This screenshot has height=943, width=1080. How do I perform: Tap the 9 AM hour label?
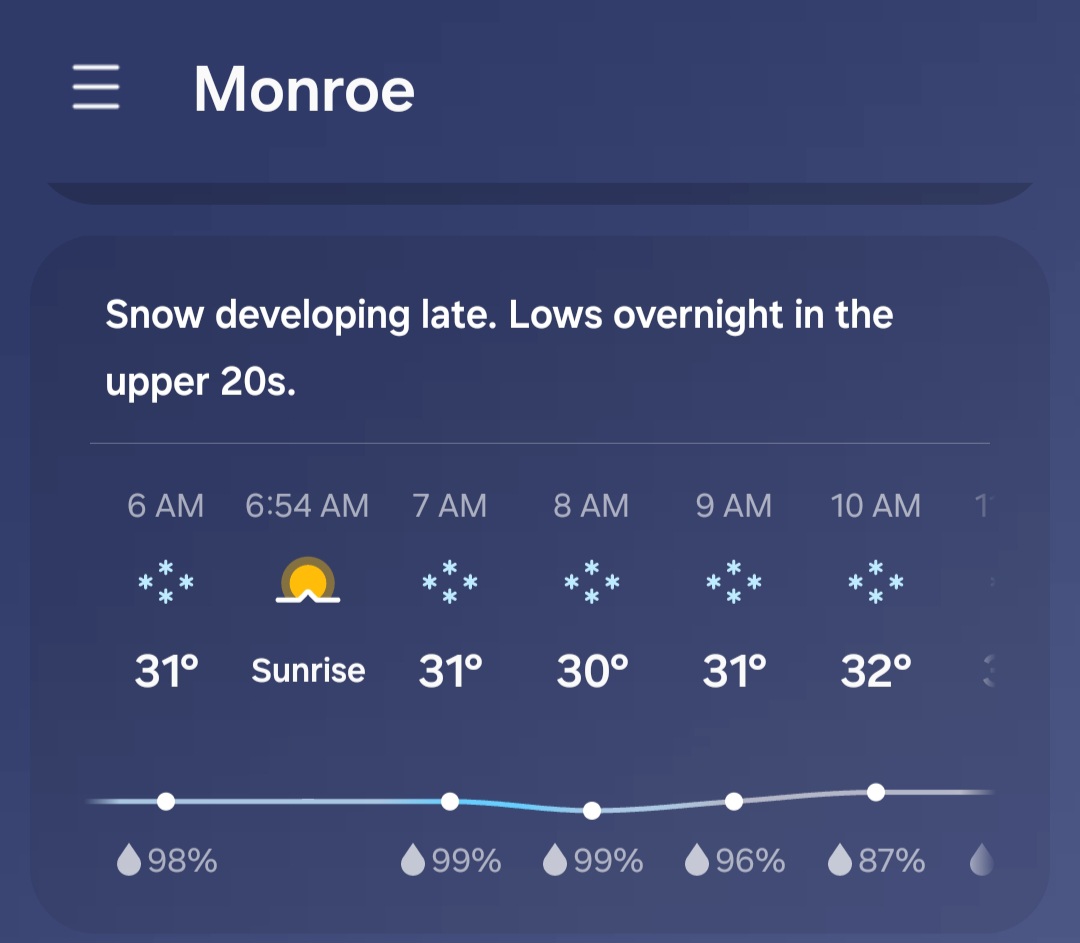click(734, 506)
